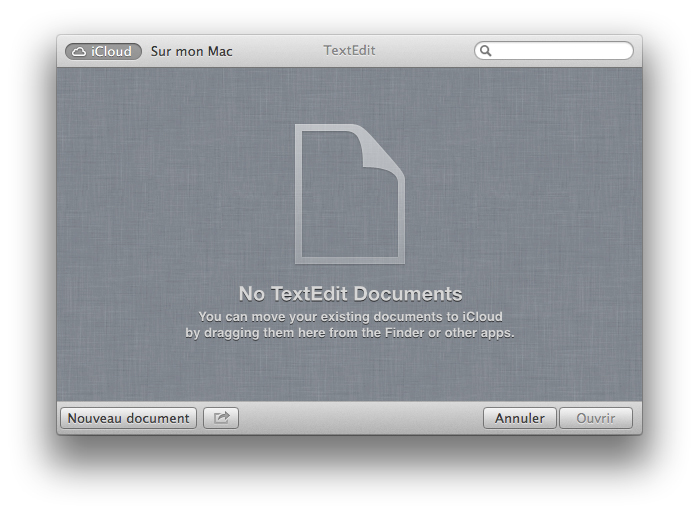The height and width of the screenshot is (514, 699).
Task: Click the empty document placeholder icon
Action: (x=350, y=194)
